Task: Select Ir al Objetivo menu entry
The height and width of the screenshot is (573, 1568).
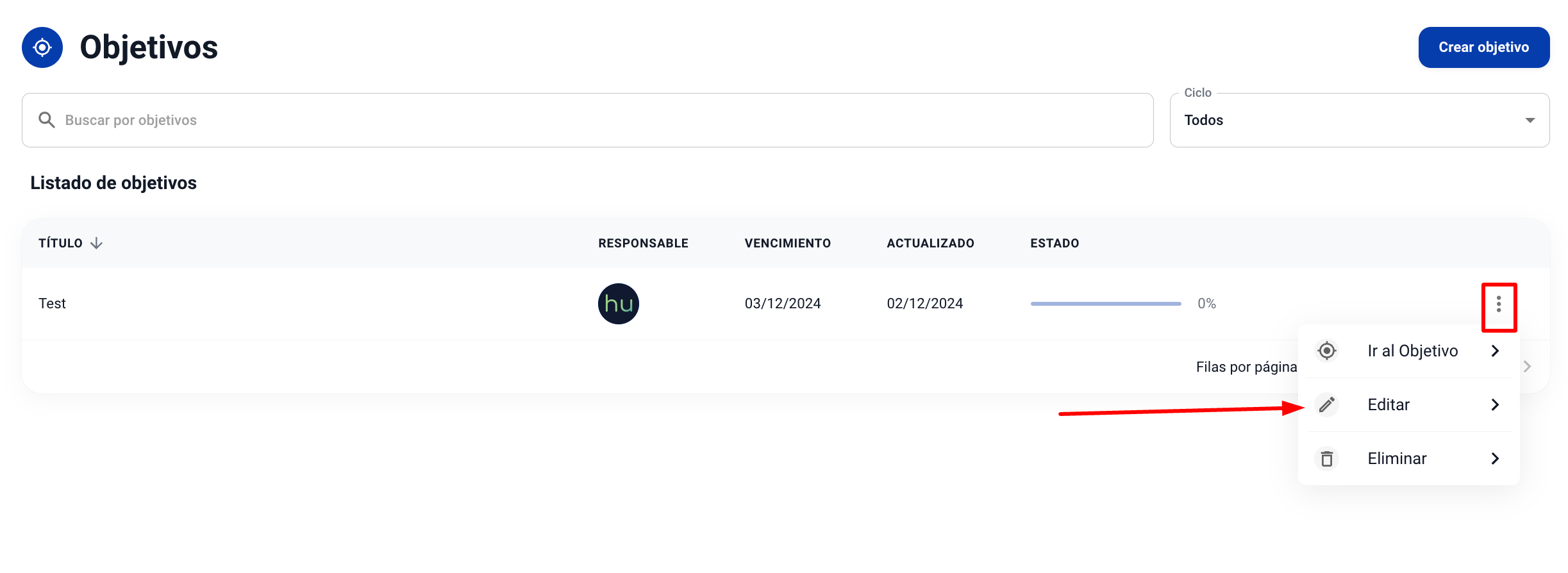Action: point(1412,351)
